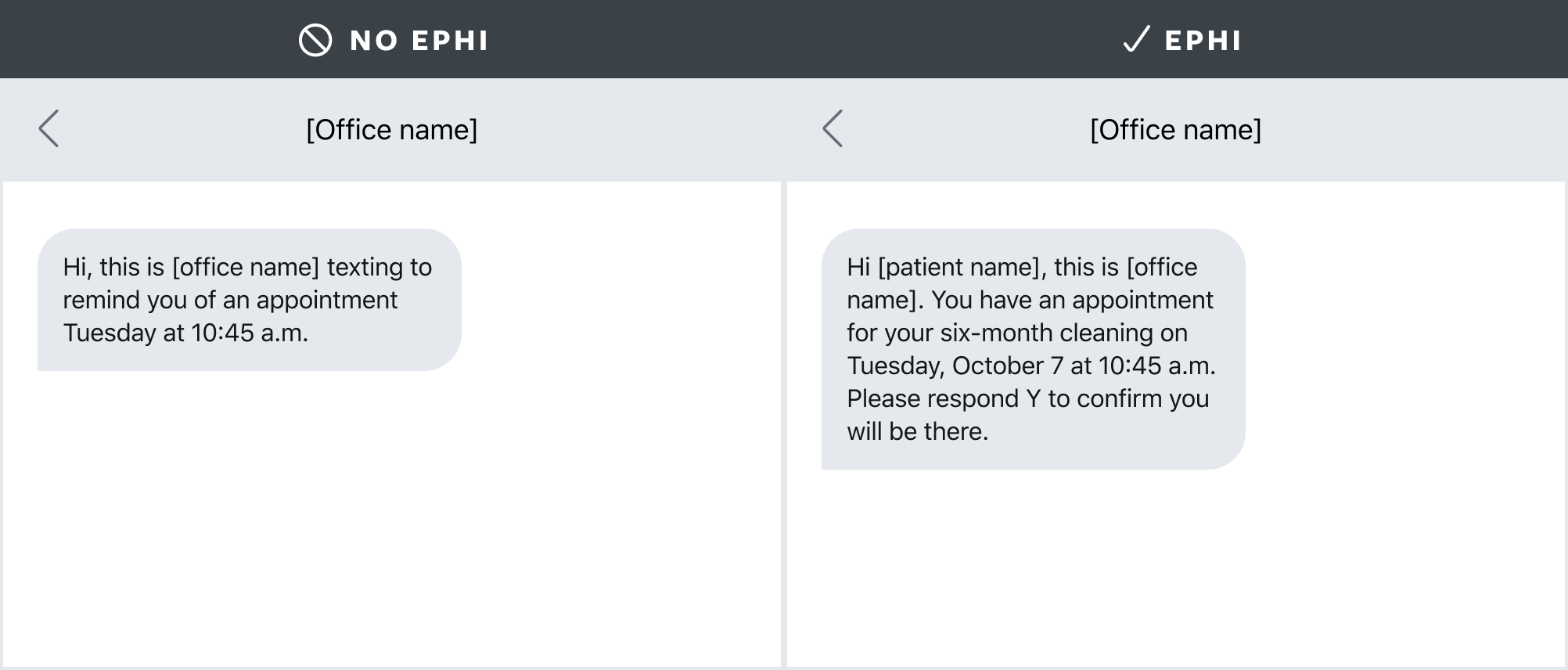The height and width of the screenshot is (670, 1568).
Task: Click [office name] in the 'texting to remind' message
Action: click(x=246, y=268)
